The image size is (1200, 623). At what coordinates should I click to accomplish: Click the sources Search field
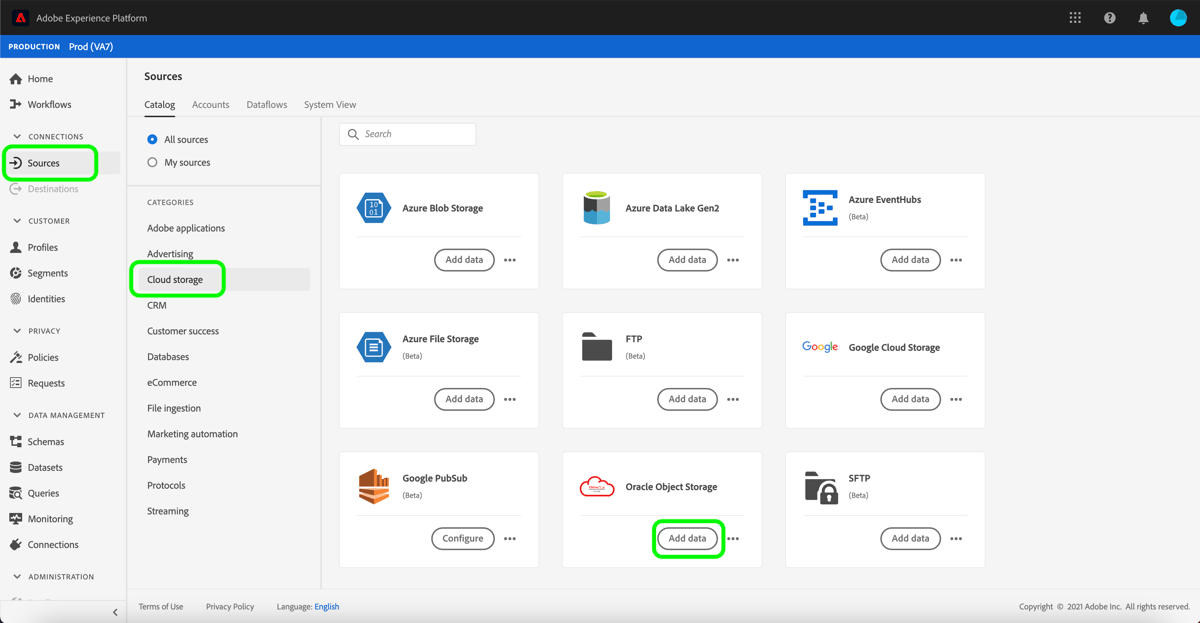click(x=407, y=134)
